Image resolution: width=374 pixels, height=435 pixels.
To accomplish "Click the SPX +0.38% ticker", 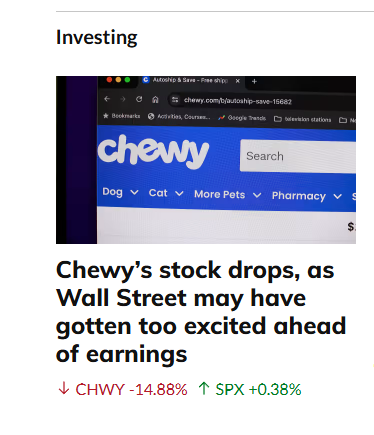I will tap(258, 389).
